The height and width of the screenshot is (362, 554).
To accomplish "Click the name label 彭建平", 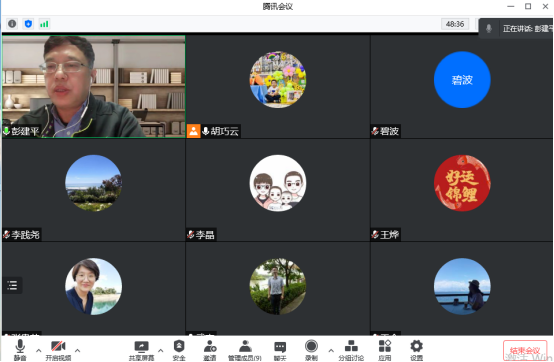I will tap(25, 131).
